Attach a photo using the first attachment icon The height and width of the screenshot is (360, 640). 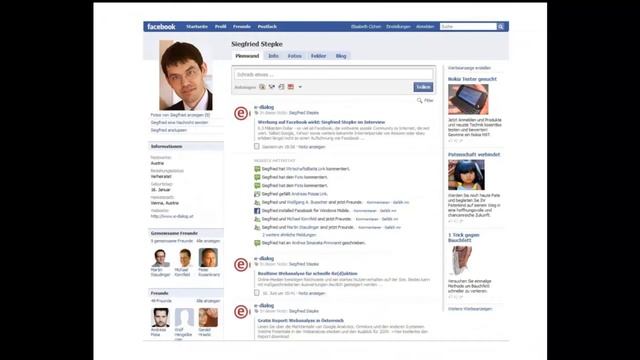[262, 87]
